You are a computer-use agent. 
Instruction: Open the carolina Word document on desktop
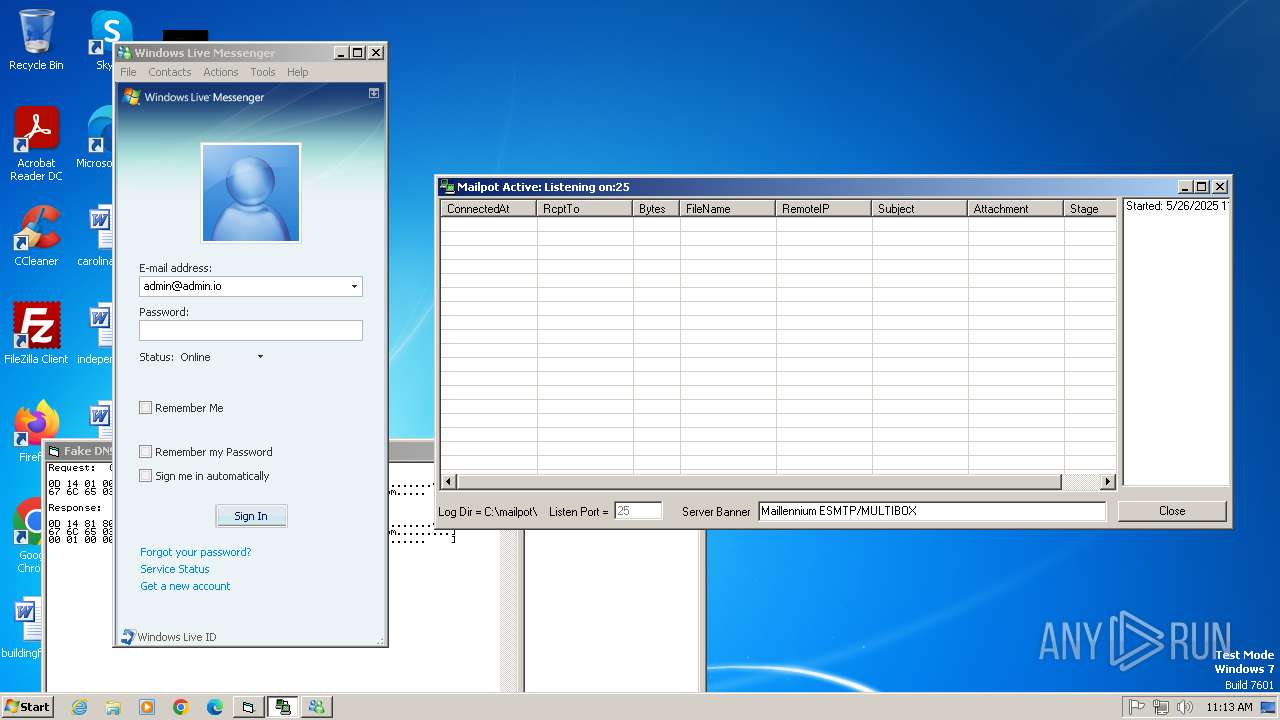tap(99, 236)
